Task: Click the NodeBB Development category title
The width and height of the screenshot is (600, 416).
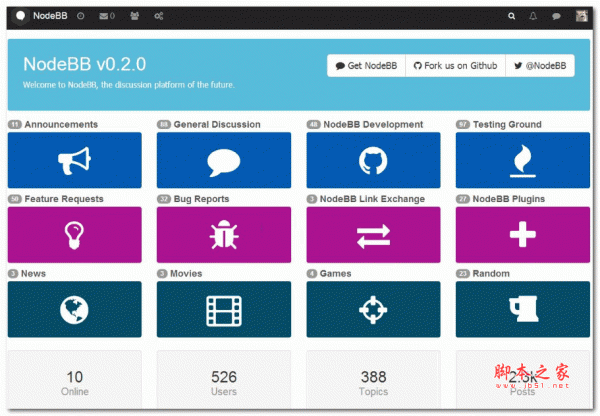Action: pos(373,124)
